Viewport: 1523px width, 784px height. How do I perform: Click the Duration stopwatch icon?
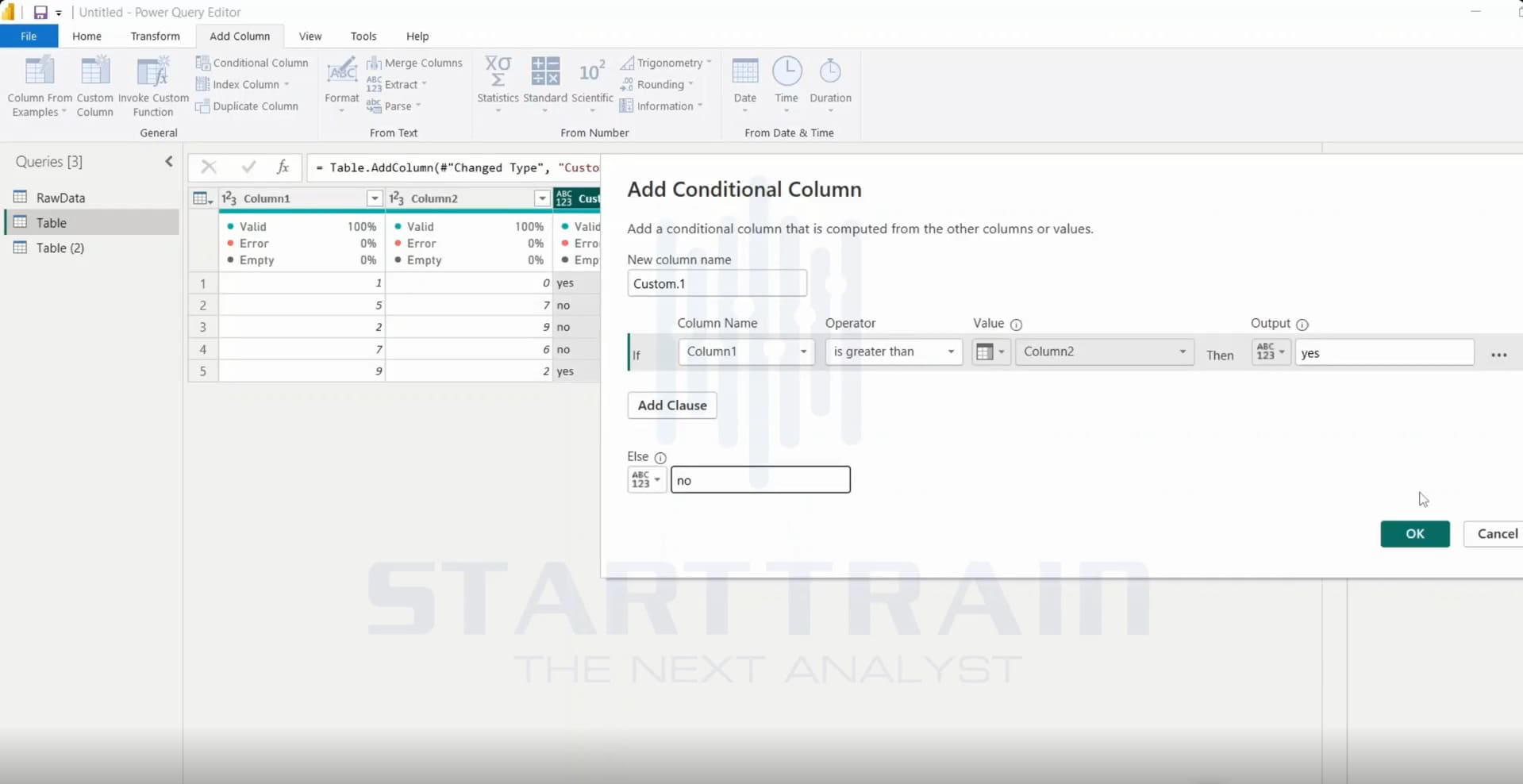[x=830, y=71]
